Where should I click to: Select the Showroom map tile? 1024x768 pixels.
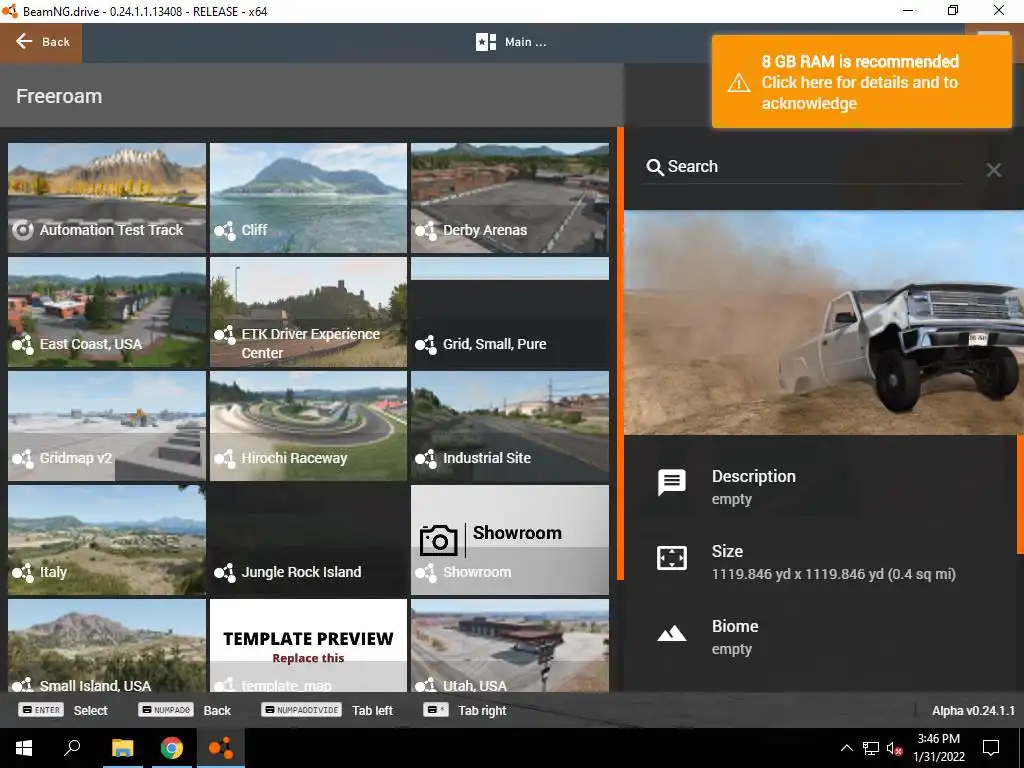tap(510, 539)
